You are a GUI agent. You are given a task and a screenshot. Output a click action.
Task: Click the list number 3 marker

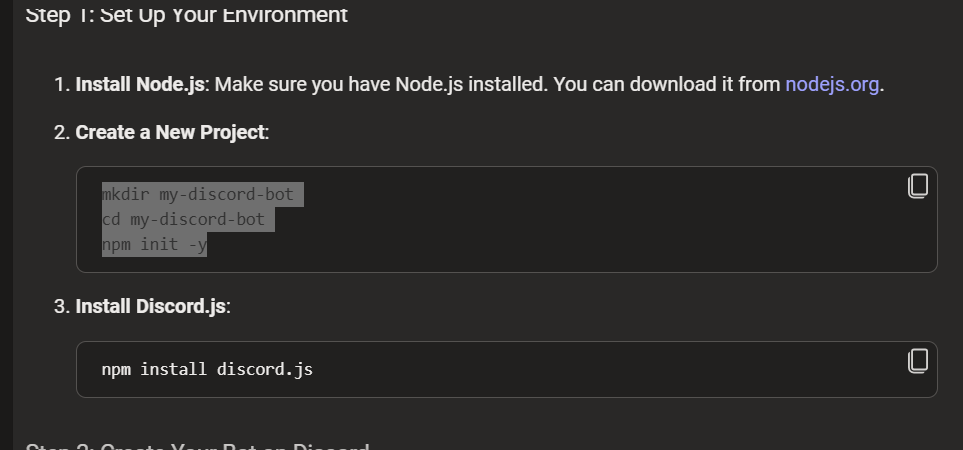coord(60,306)
